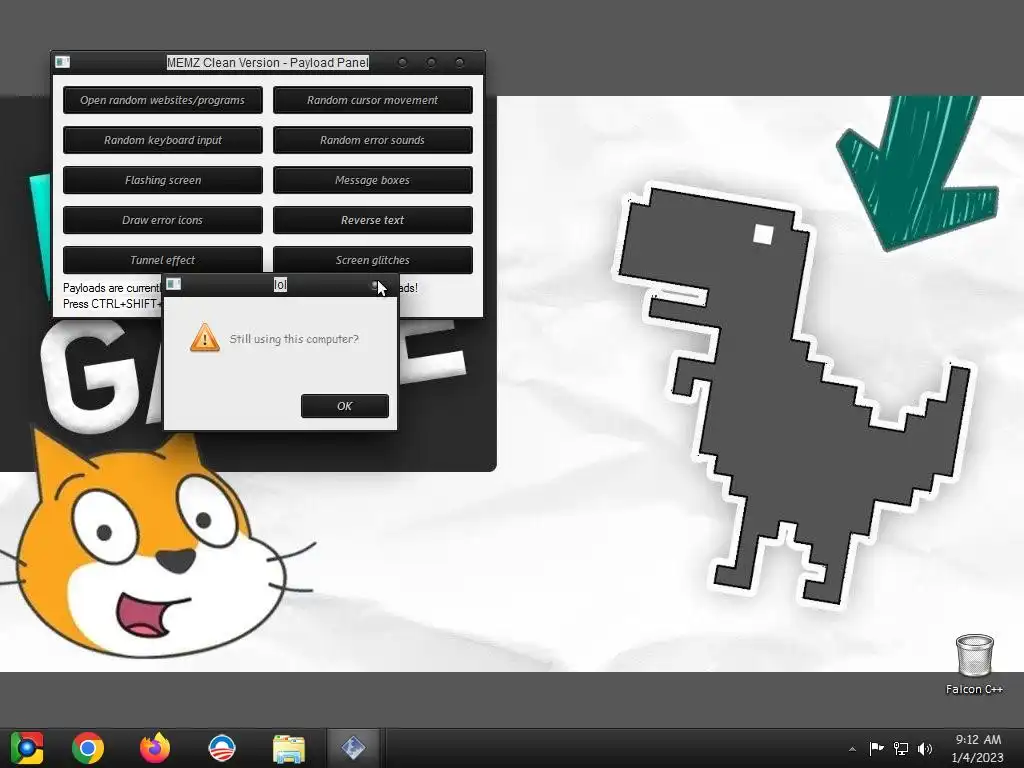1024x768 pixels.
Task: Click the 'Payloads are currently' status text
Action: click(x=112, y=288)
